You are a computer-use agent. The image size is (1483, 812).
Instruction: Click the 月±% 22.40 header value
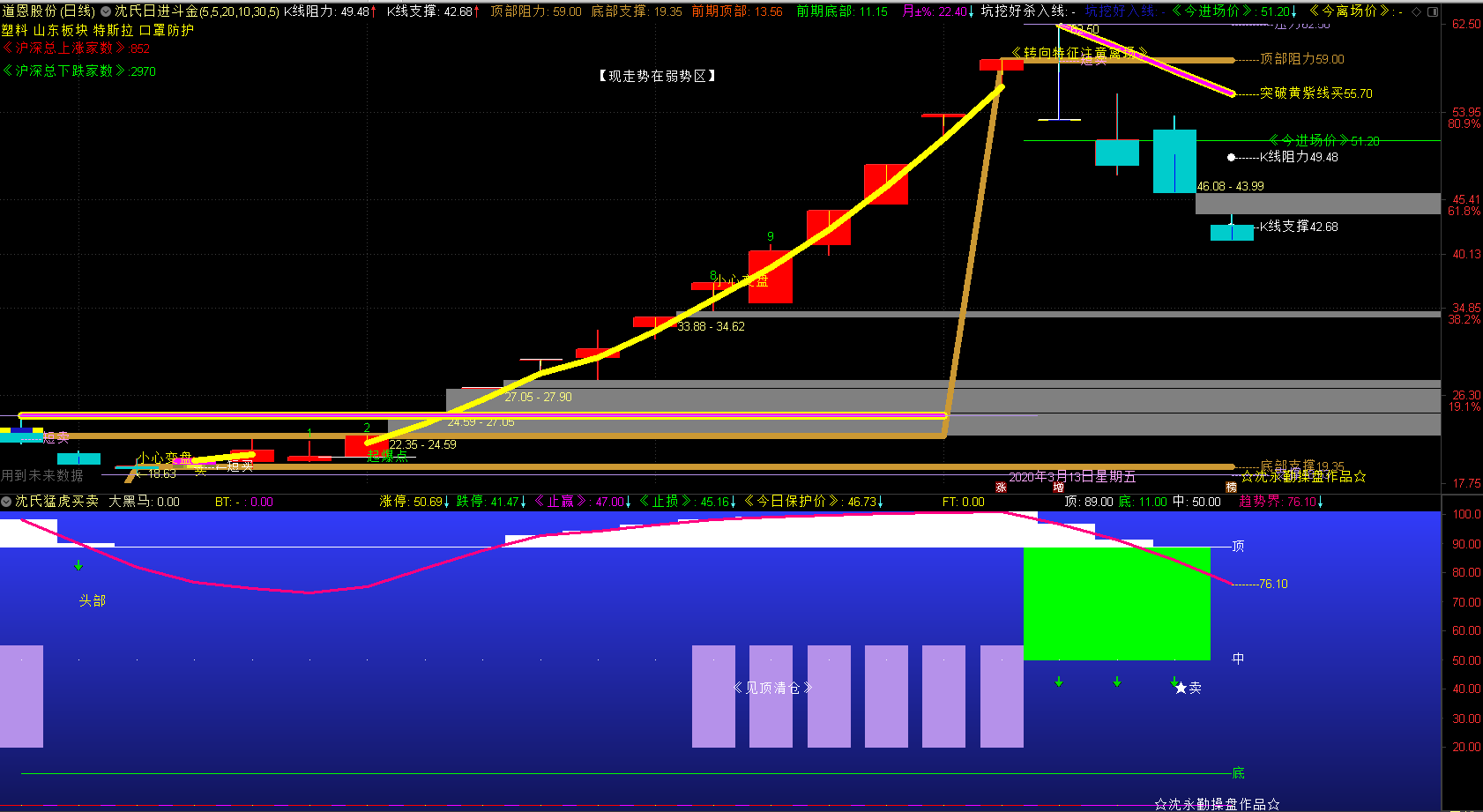pyautogui.click(x=938, y=11)
